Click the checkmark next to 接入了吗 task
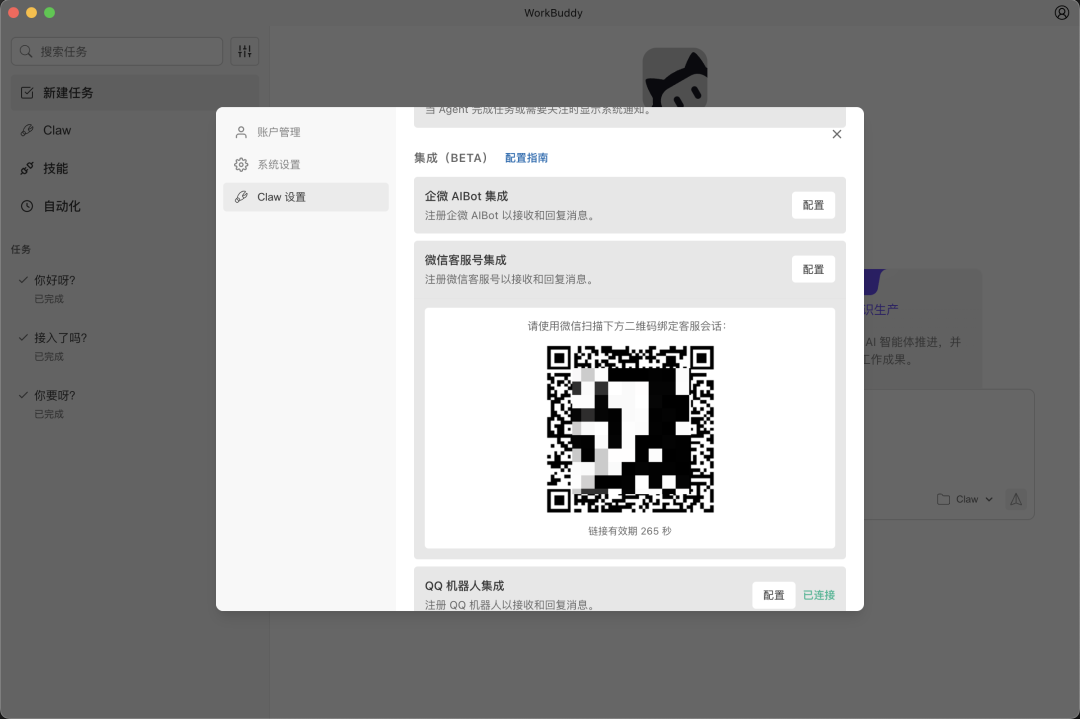Image resolution: width=1080 pixels, height=719 pixels. (x=22, y=338)
